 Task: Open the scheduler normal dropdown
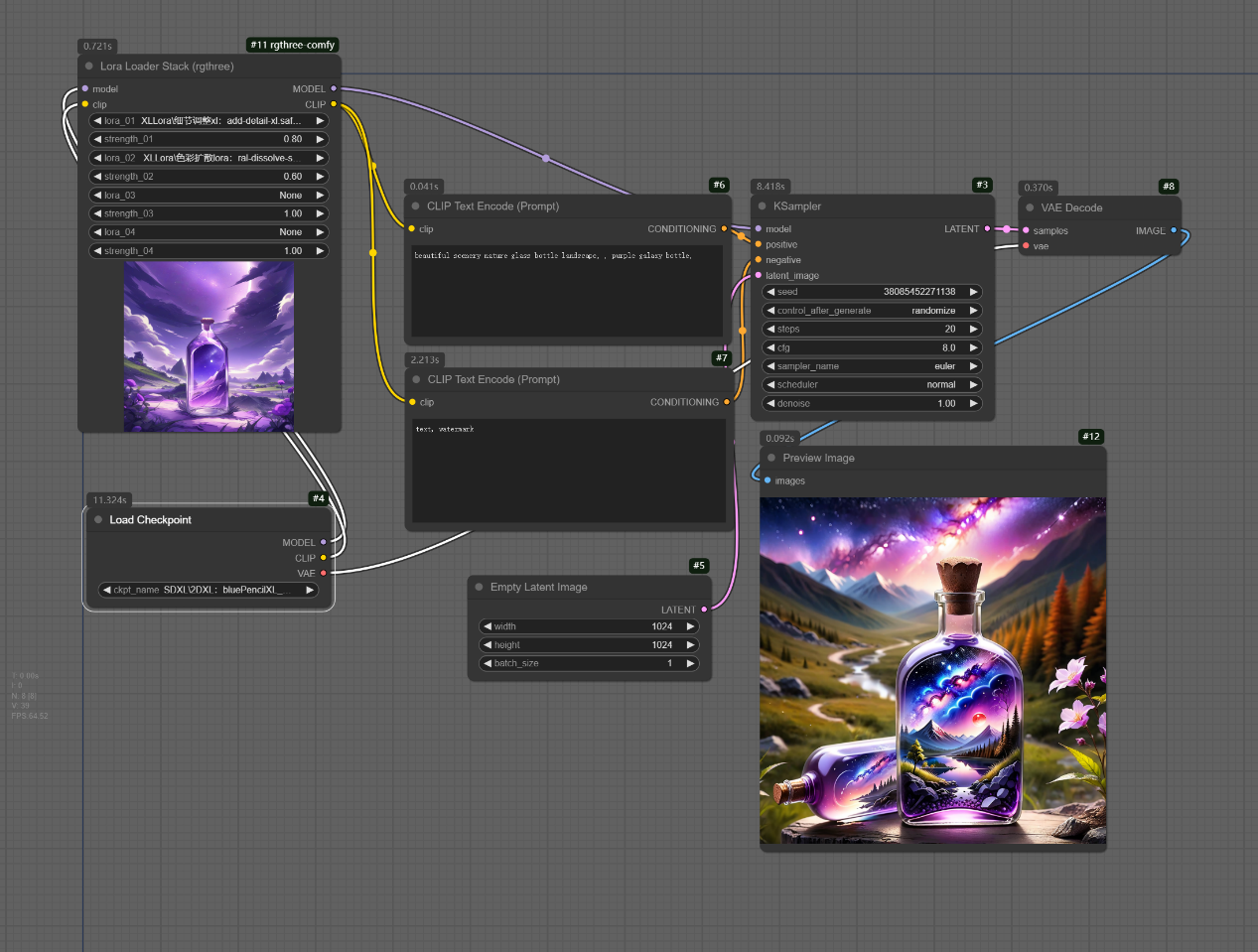point(872,384)
